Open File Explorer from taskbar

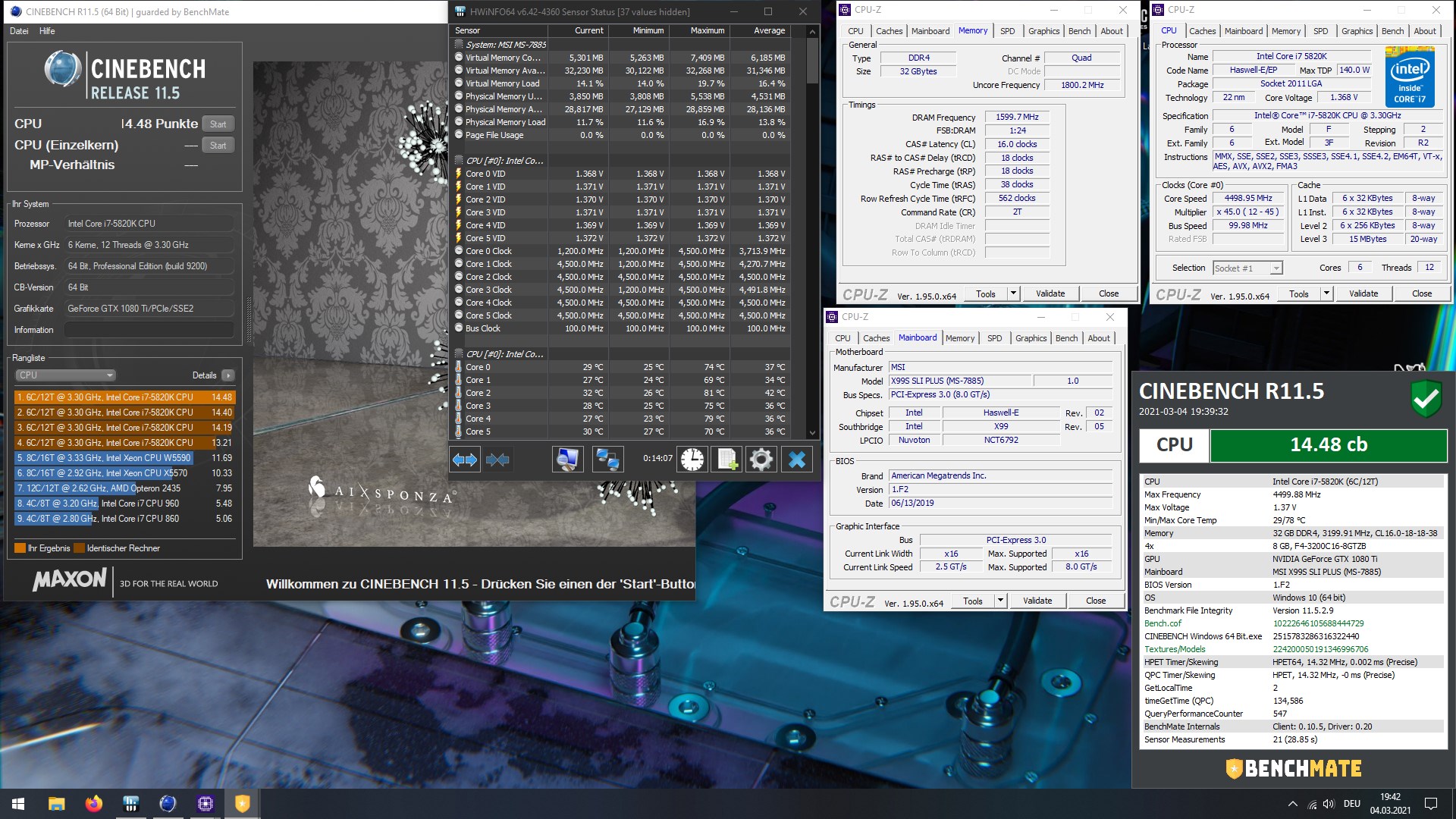56,803
